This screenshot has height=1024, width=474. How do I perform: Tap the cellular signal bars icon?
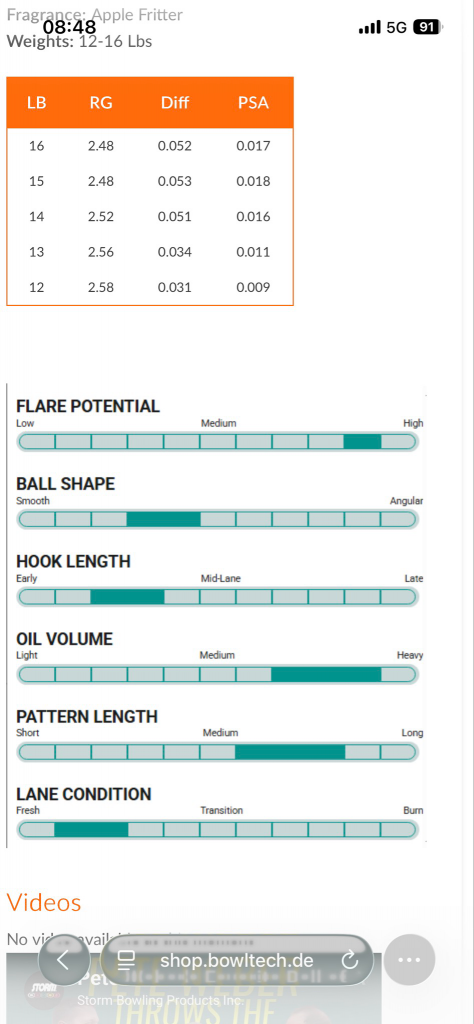coord(370,27)
